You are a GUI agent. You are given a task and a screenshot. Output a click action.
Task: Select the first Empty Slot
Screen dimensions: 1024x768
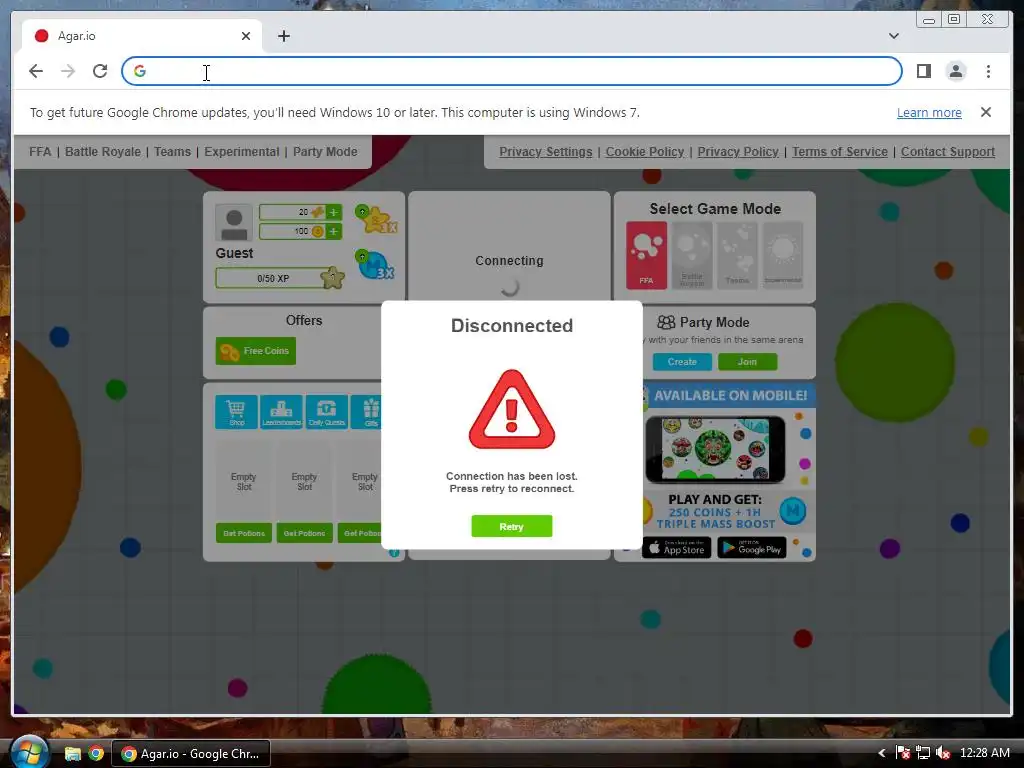coord(244,481)
